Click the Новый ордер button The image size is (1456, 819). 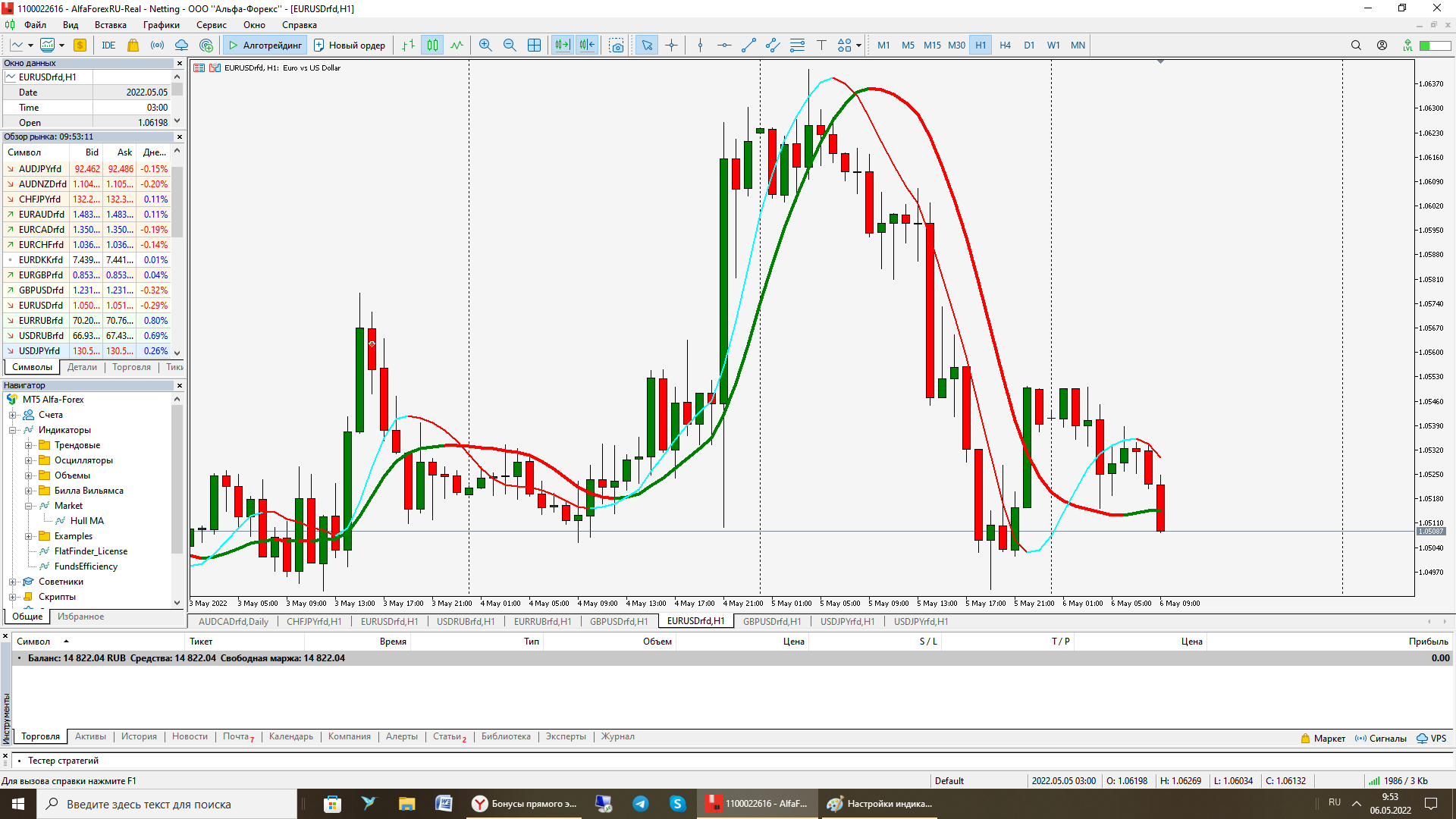(350, 45)
